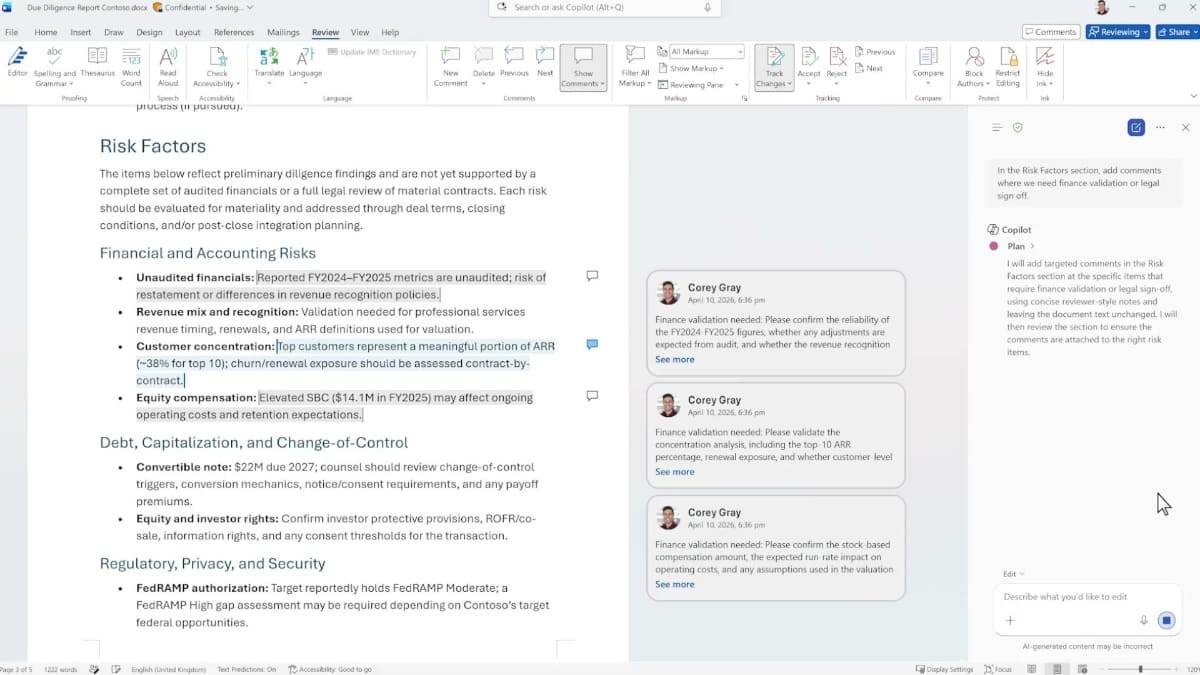Jump to Previous change in Tracking group
Viewport: 1200px width, 675px height.
875,52
